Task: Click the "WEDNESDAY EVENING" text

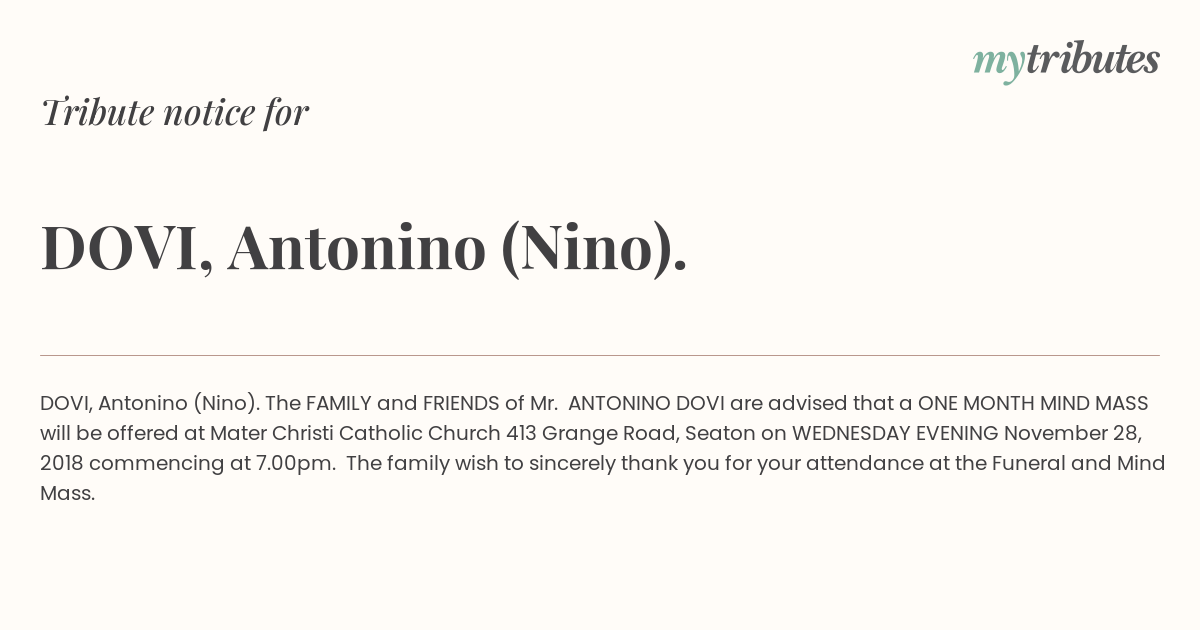Action: (895, 433)
